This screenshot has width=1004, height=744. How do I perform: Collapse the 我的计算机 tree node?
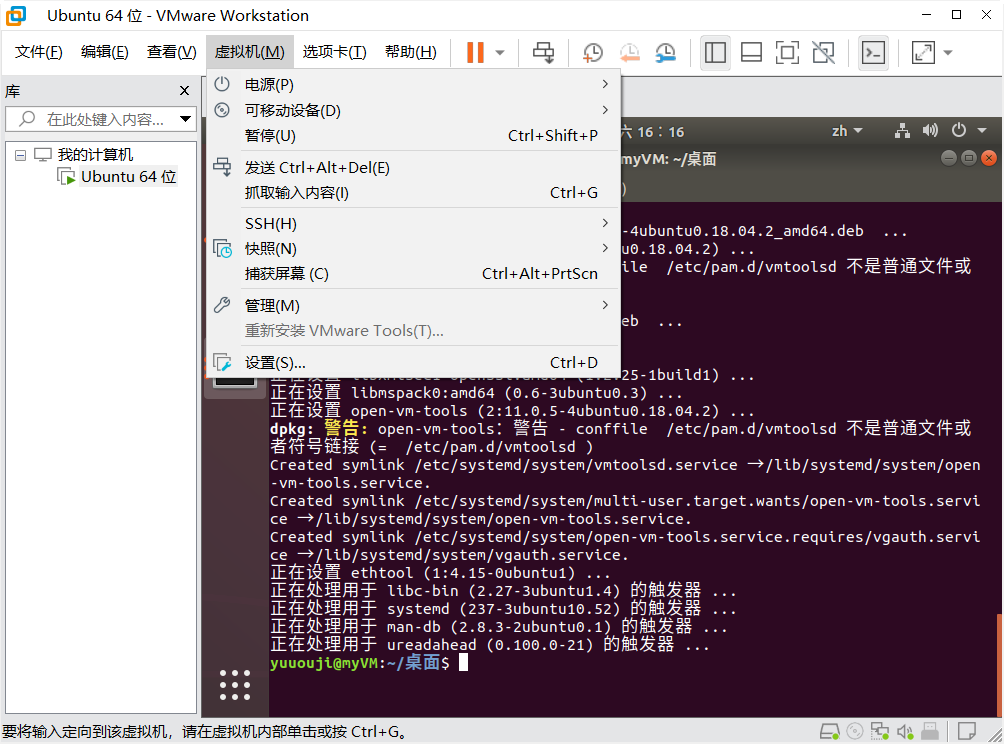tap(20, 155)
